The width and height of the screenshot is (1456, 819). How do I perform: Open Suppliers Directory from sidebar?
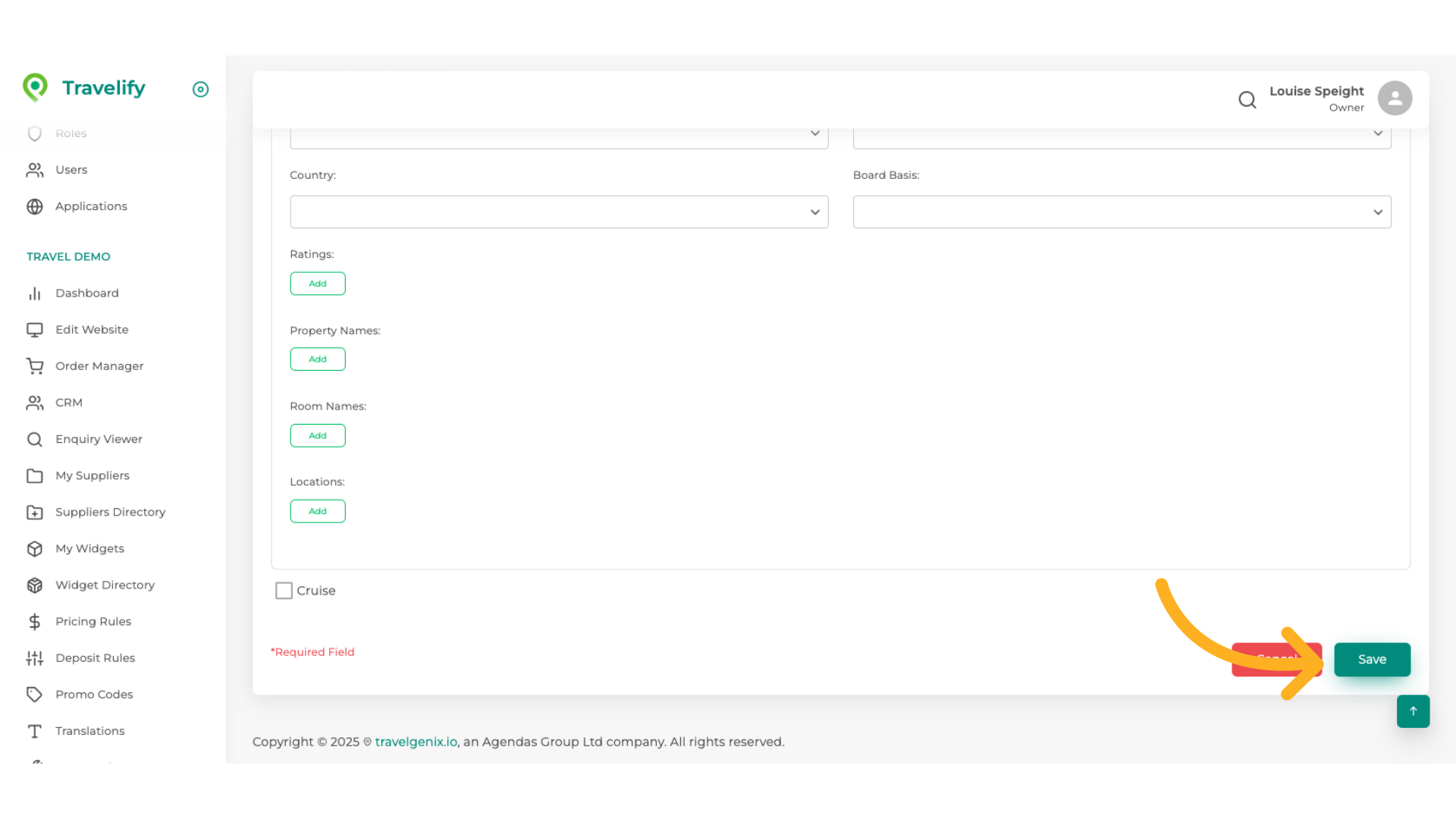coord(110,513)
